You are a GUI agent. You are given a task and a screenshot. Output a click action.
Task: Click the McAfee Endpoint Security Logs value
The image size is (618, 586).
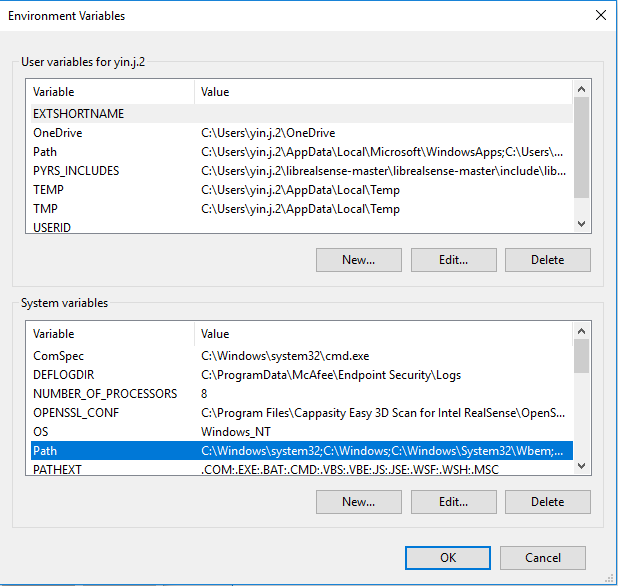click(x=331, y=375)
